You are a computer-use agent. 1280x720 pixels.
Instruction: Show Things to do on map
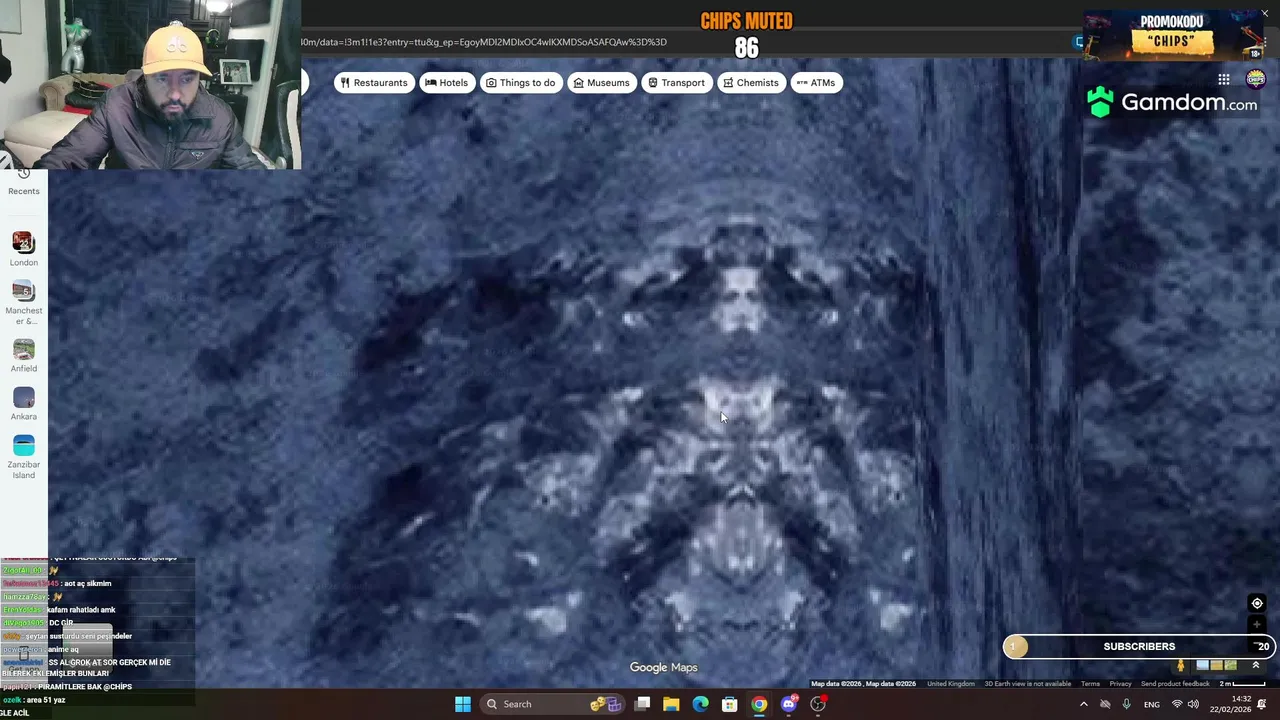(520, 83)
